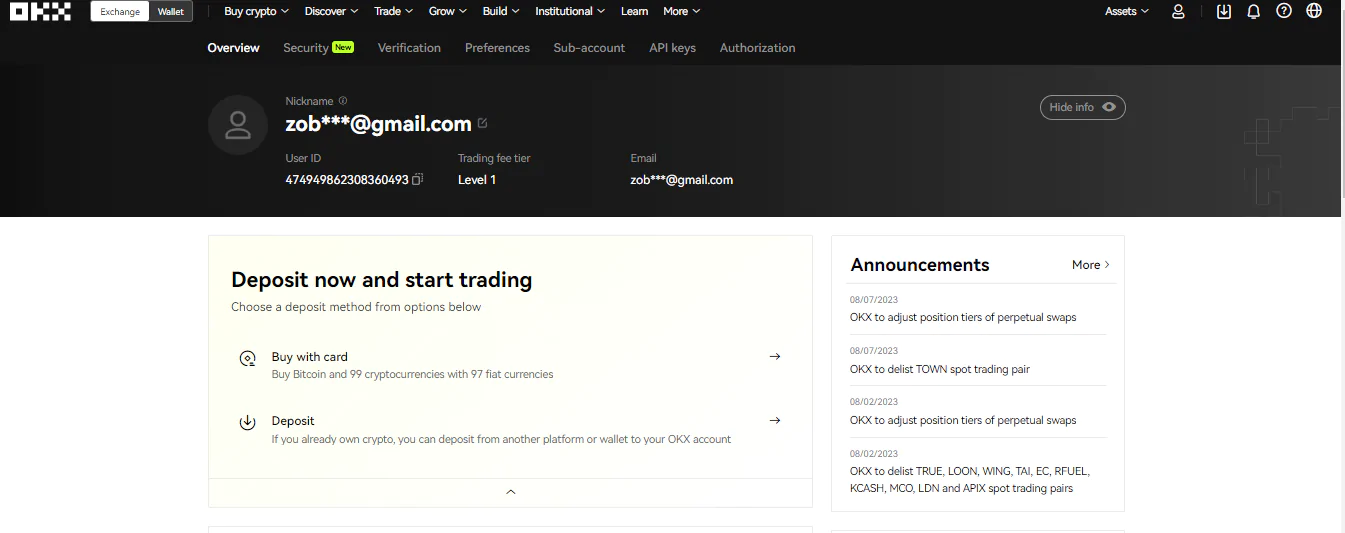
Task: Open the Authorization tab
Action: (757, 47)
